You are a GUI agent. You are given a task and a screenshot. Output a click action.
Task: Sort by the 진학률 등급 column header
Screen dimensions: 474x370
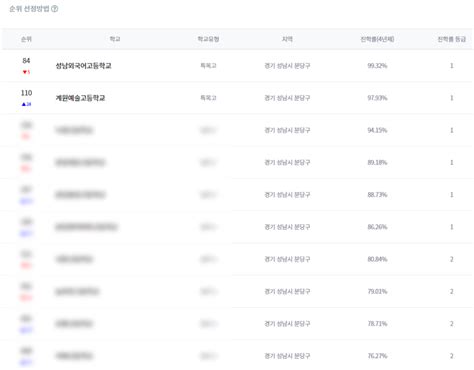pos(452,39)
